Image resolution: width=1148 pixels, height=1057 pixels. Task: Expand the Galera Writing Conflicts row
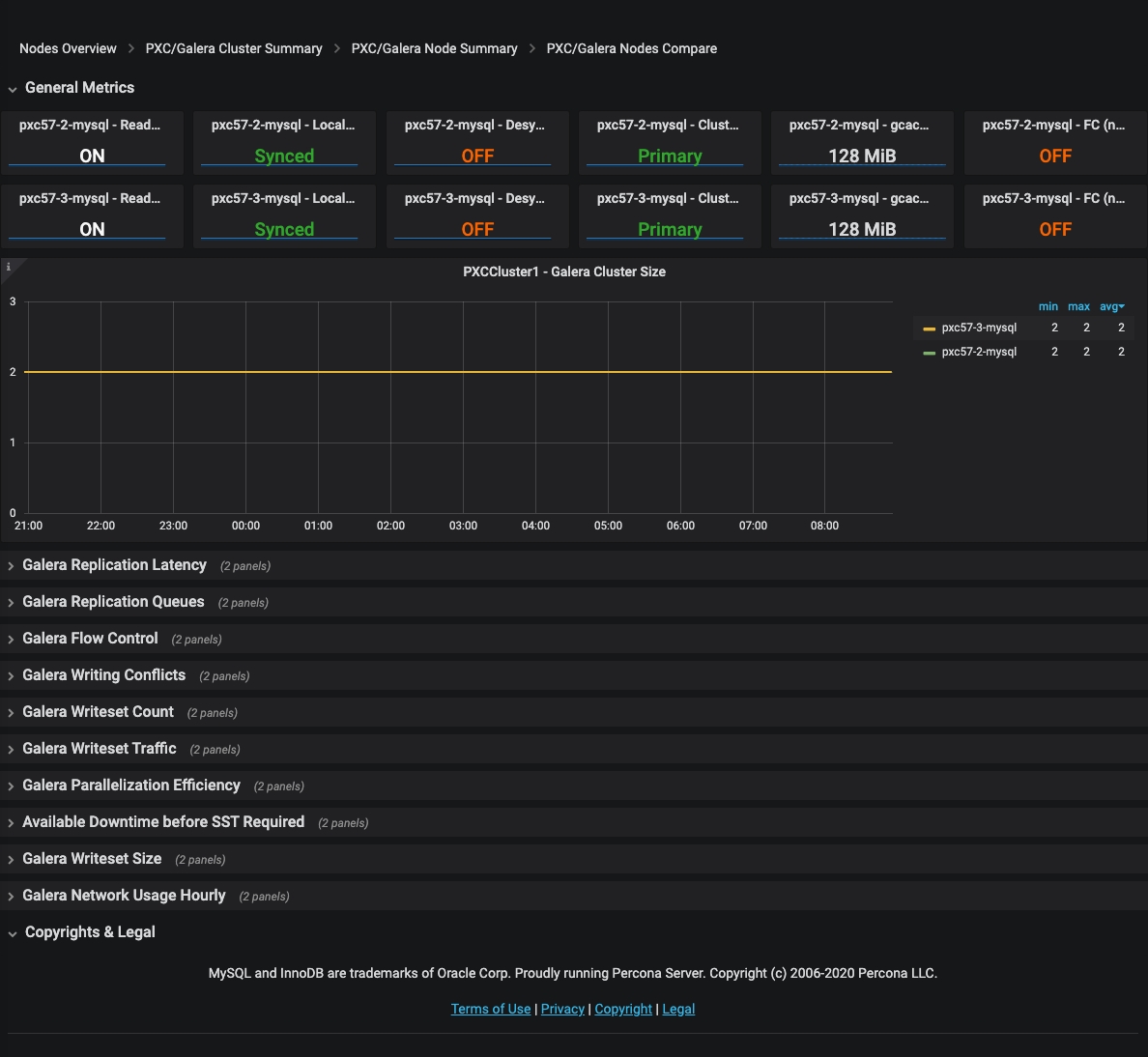pos(103,675)
